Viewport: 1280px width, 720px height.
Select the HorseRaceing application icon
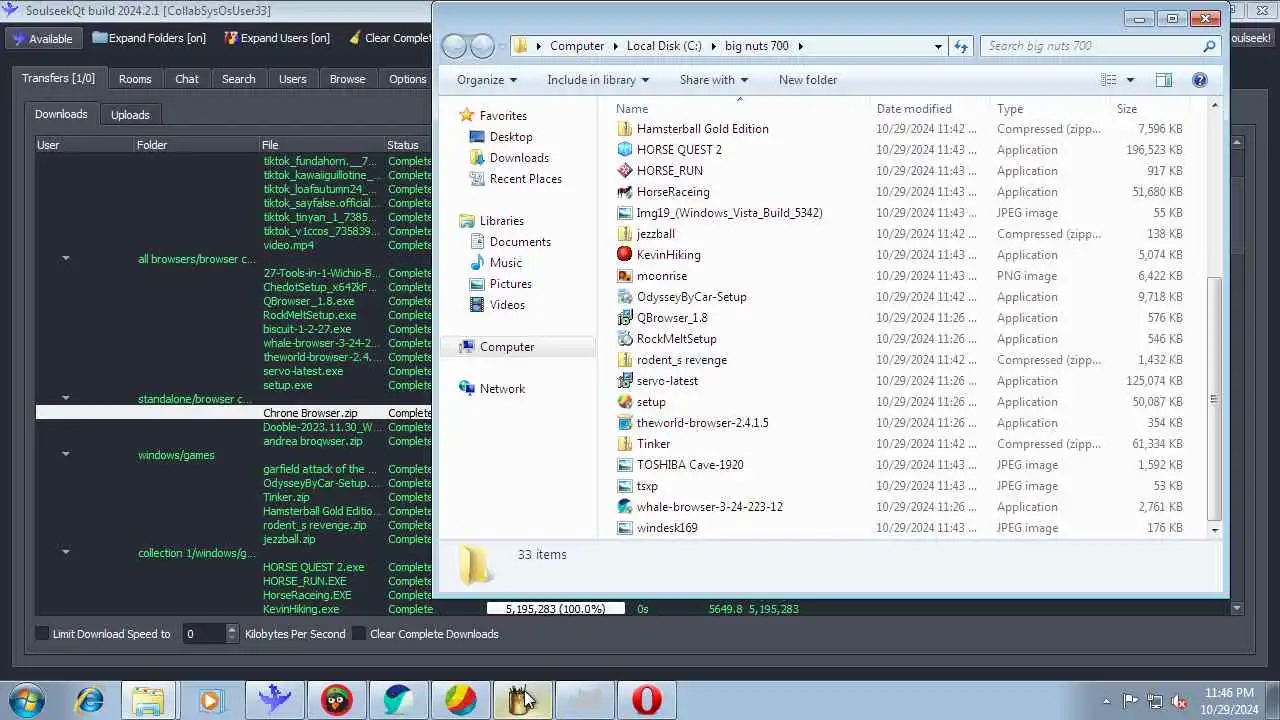point(625,192)
